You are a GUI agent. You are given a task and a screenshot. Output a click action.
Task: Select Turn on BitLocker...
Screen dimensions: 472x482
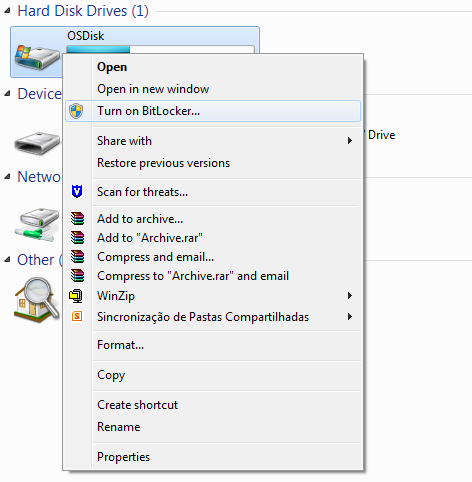(213, 111)
